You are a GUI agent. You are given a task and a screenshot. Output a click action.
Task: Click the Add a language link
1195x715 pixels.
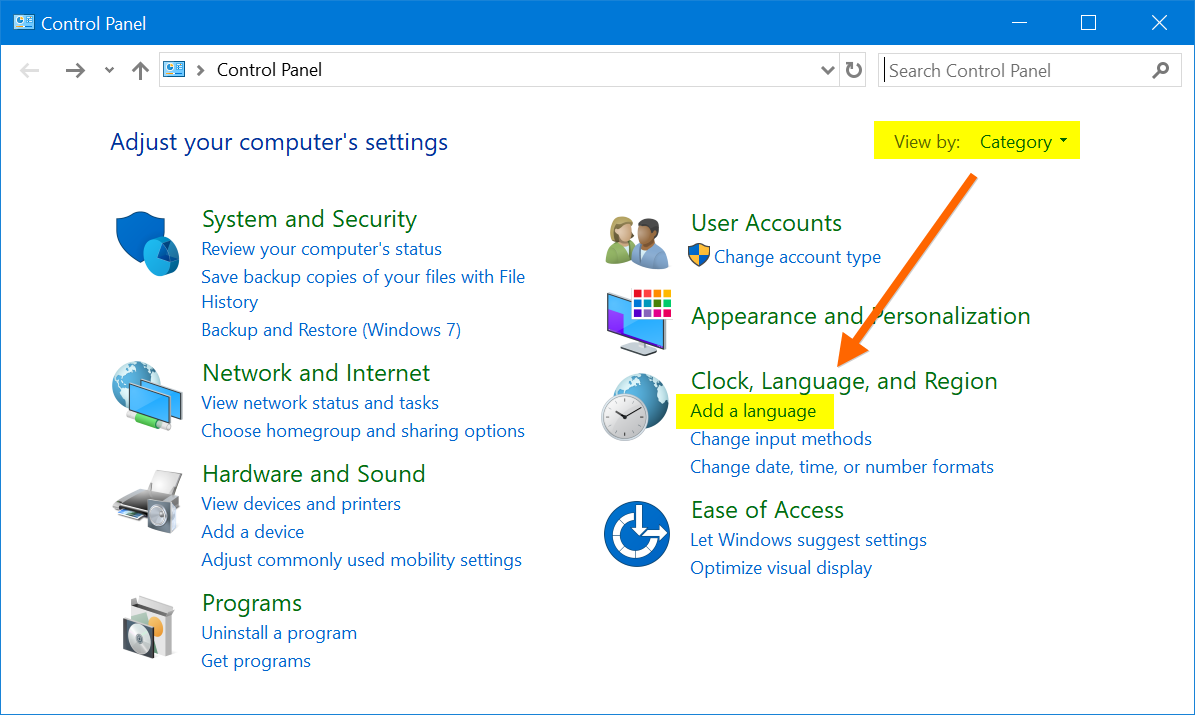pos(753,411)
